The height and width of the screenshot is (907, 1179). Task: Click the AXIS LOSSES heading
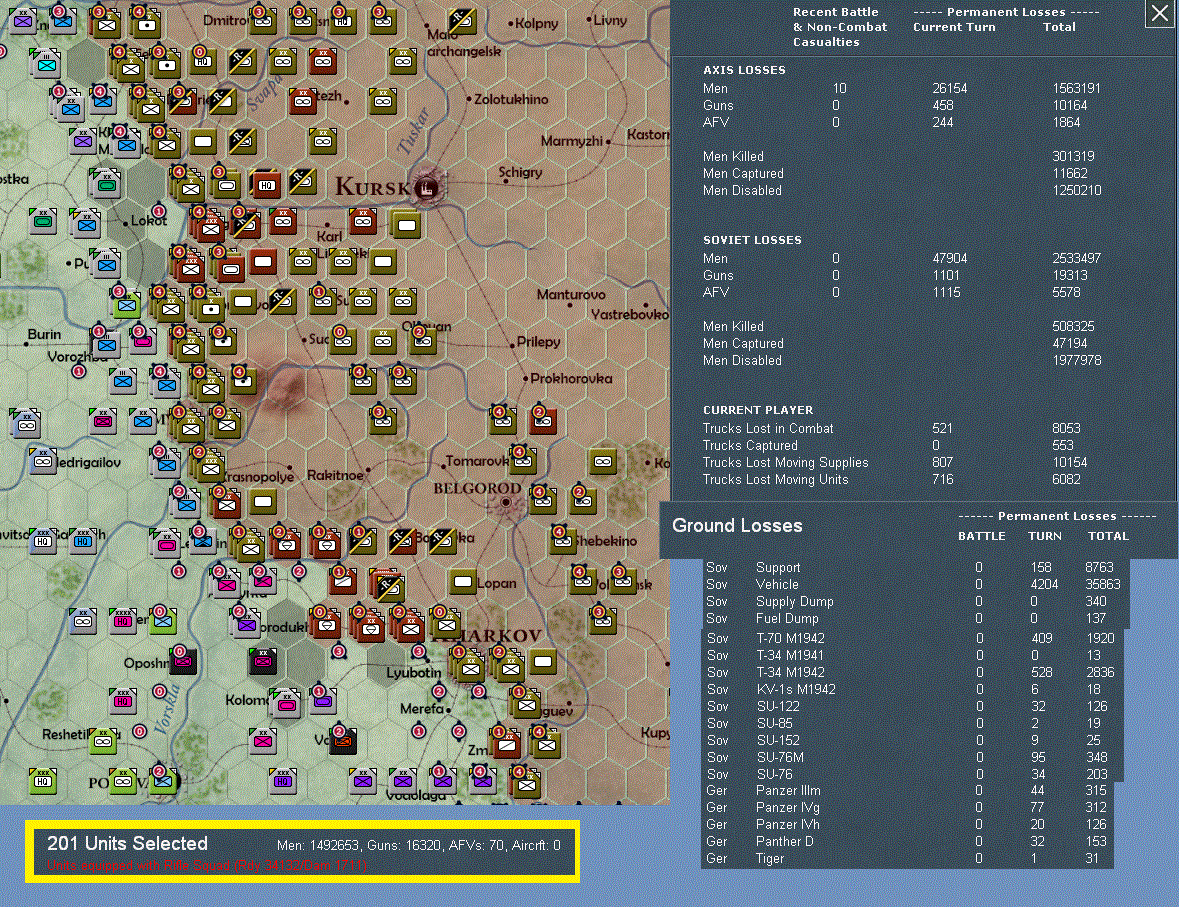(744, 70)
